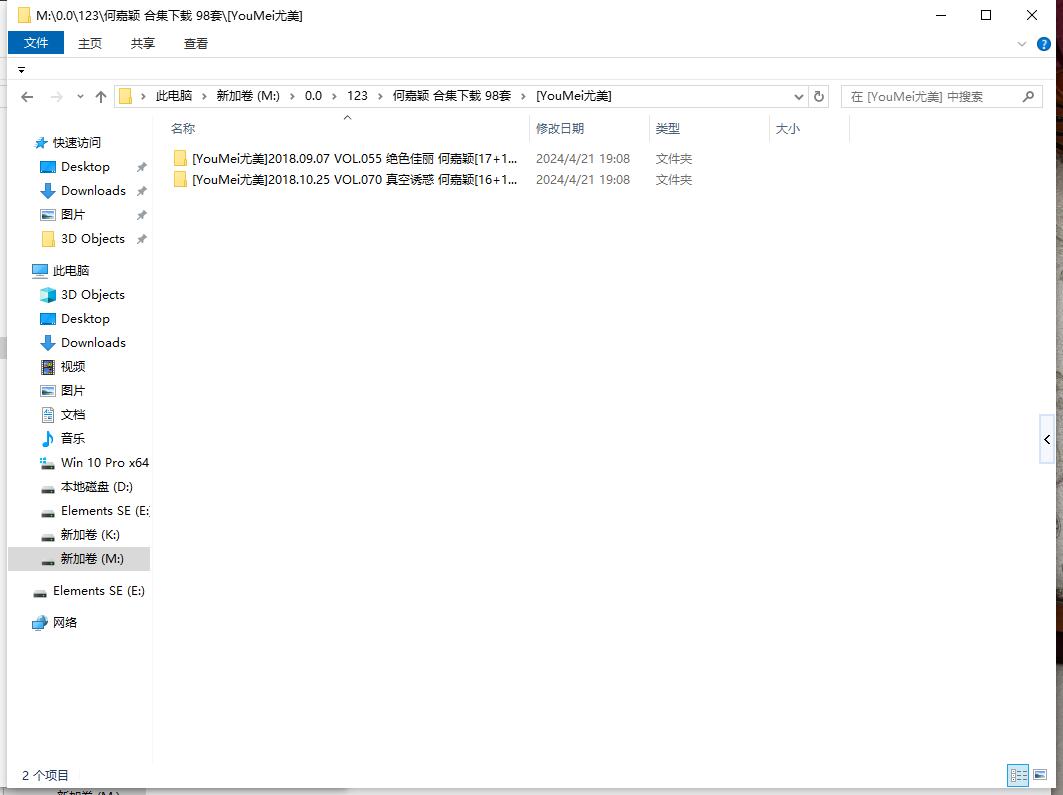This screenshot has height=795, width=1063.
Task: Click 新加卷 (M:) in the address breadcrumb
Action: pyautogui.click(x=248, y=96)
